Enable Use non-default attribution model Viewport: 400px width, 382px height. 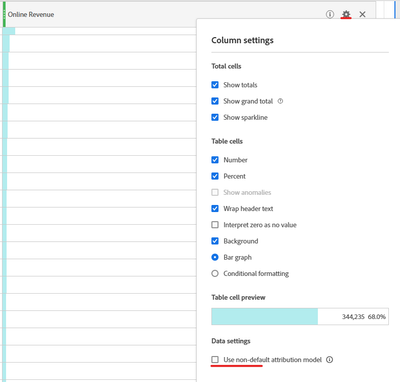[215, 359]
